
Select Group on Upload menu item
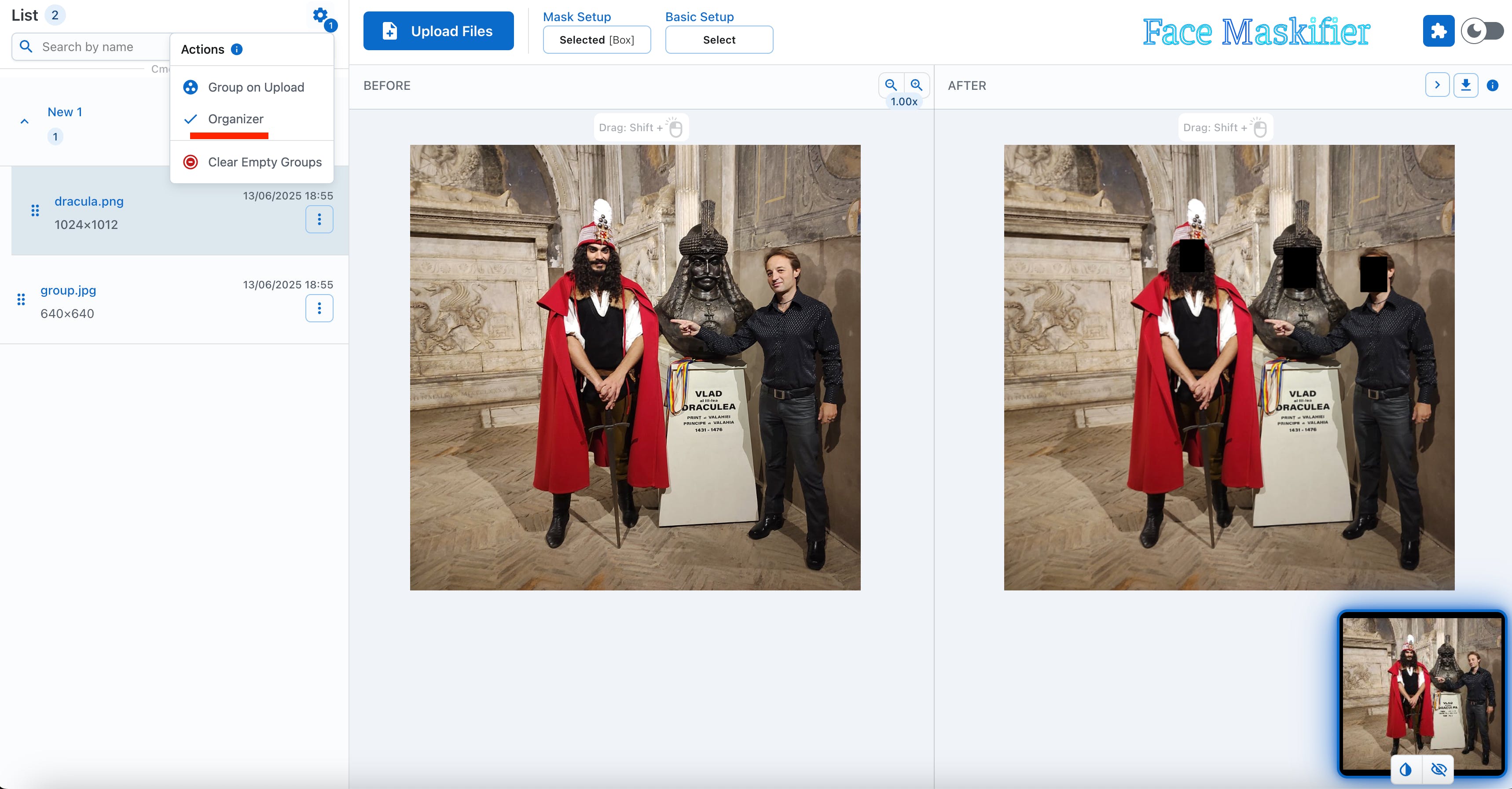click(255, 88)
